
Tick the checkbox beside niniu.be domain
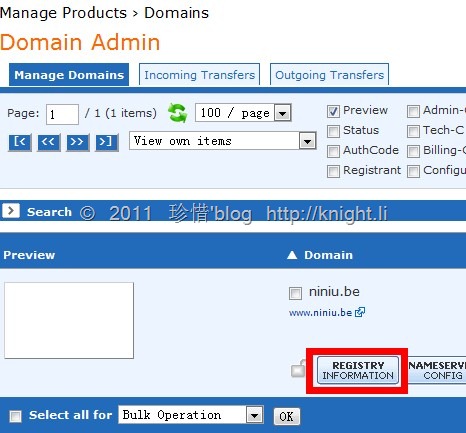(x=295, y=293)
